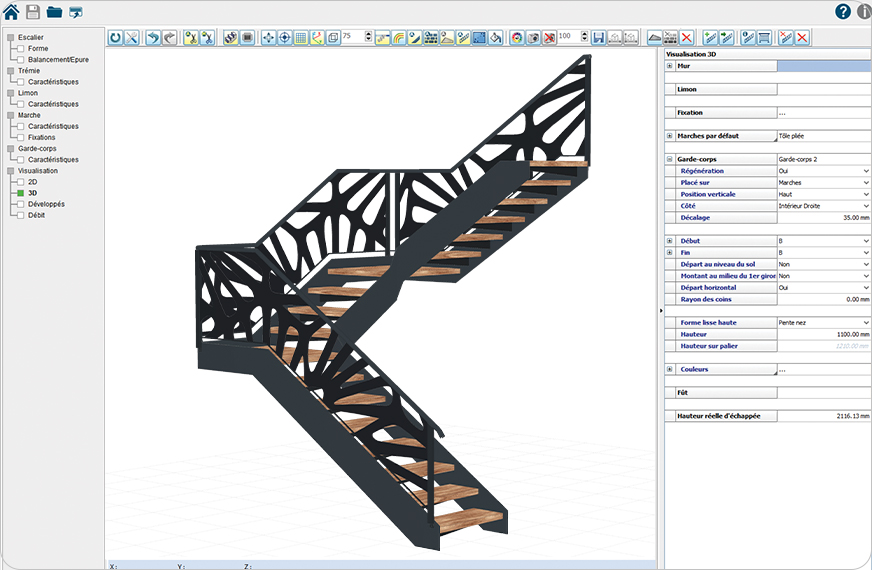
Task: Increase the 75 spinner value
Action: [x=369, y=33]
